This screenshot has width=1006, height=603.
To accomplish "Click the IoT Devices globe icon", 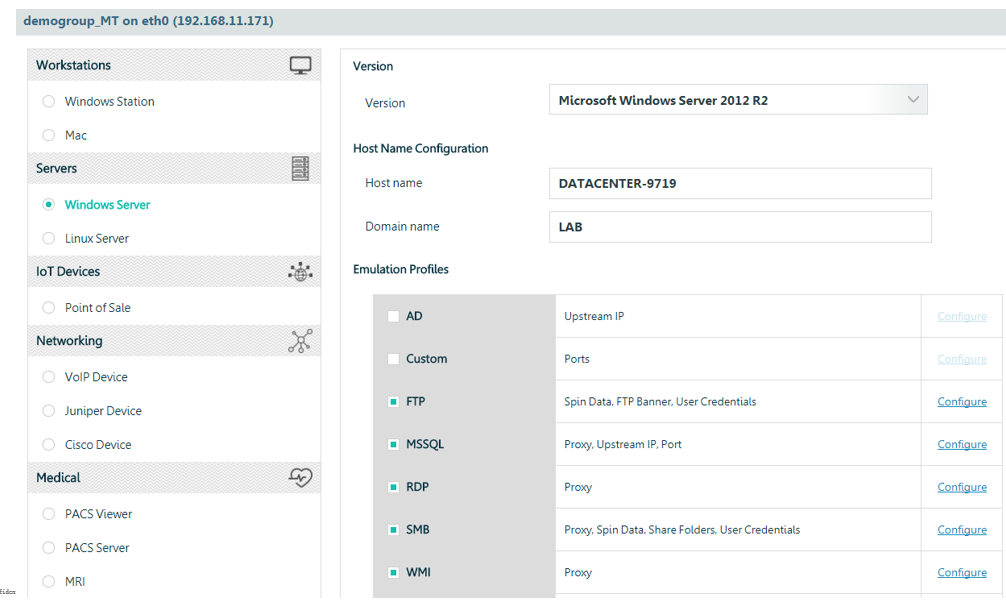I will tap(300, 272).
